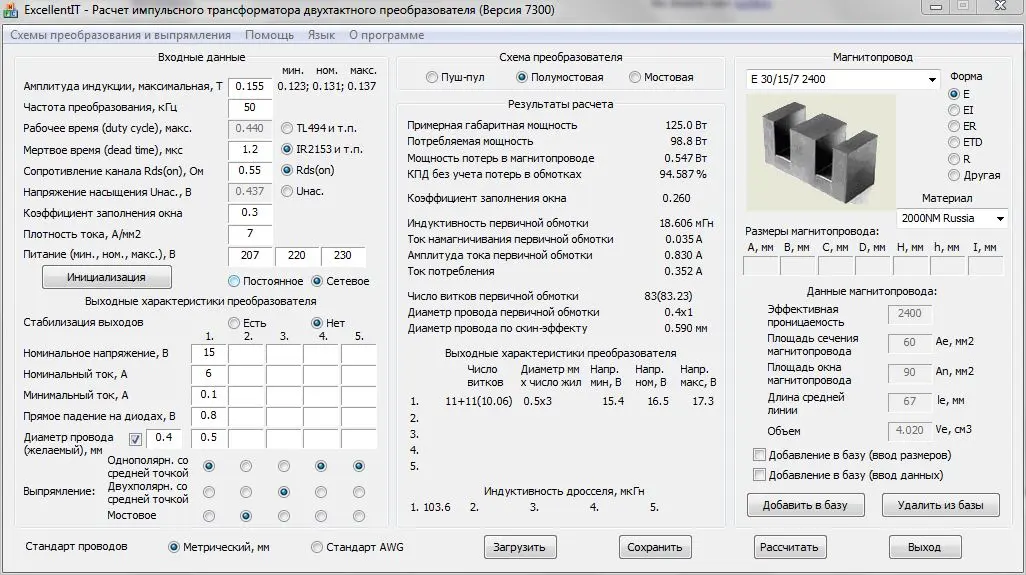Image resolution: width=1026 pixels, height=575 pixels.
Task: Open the Язык menu
Action: click(x=321, y=35)
